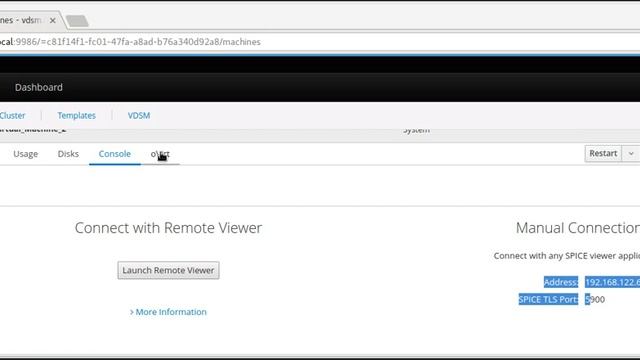Go to the Templates section
Image resolution: width=640 pixels, height=360 pixels.
[x=76, y=116]
